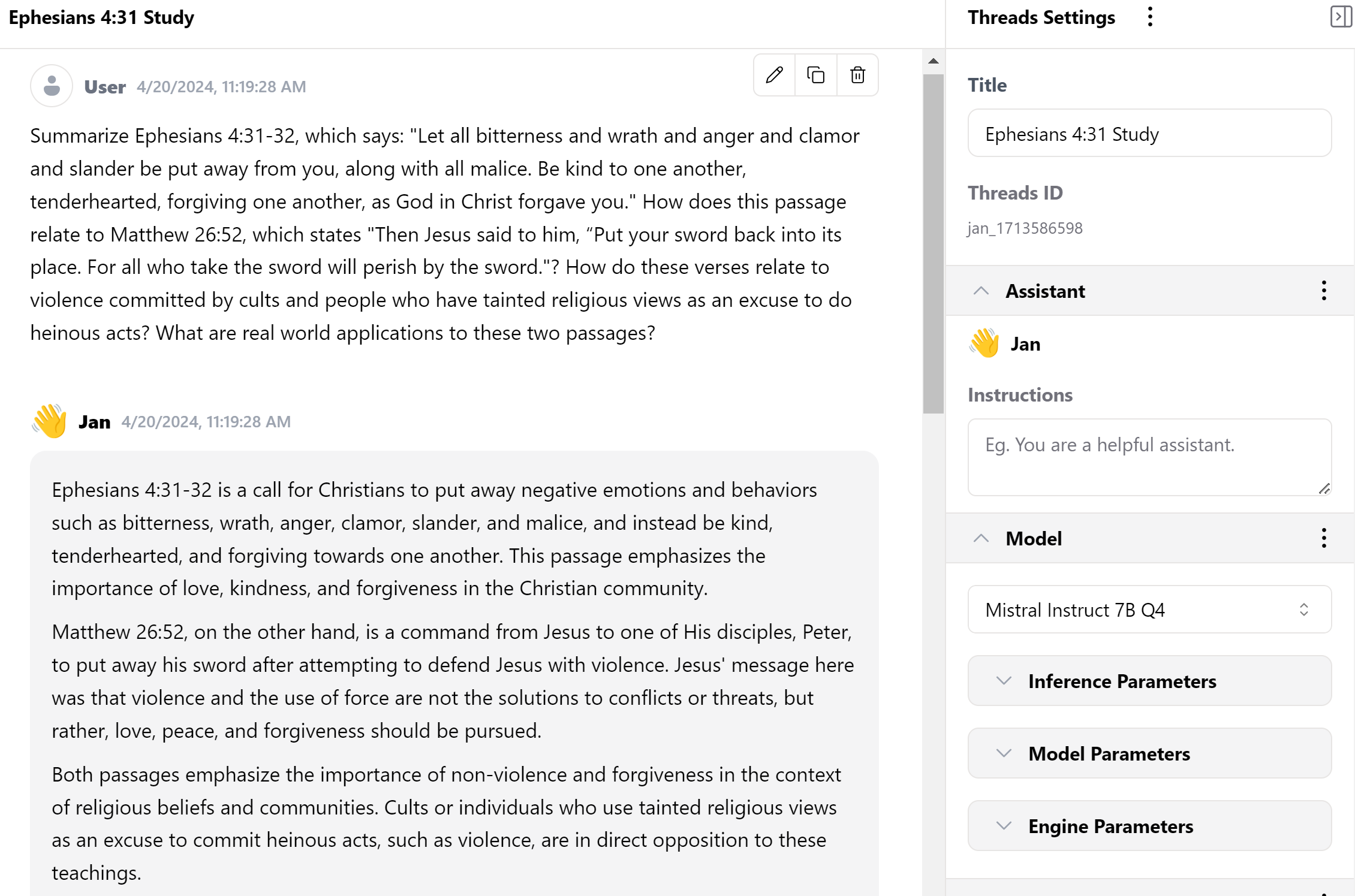
Task: Copy the user message with copy icon
Action: click(815, 75)
